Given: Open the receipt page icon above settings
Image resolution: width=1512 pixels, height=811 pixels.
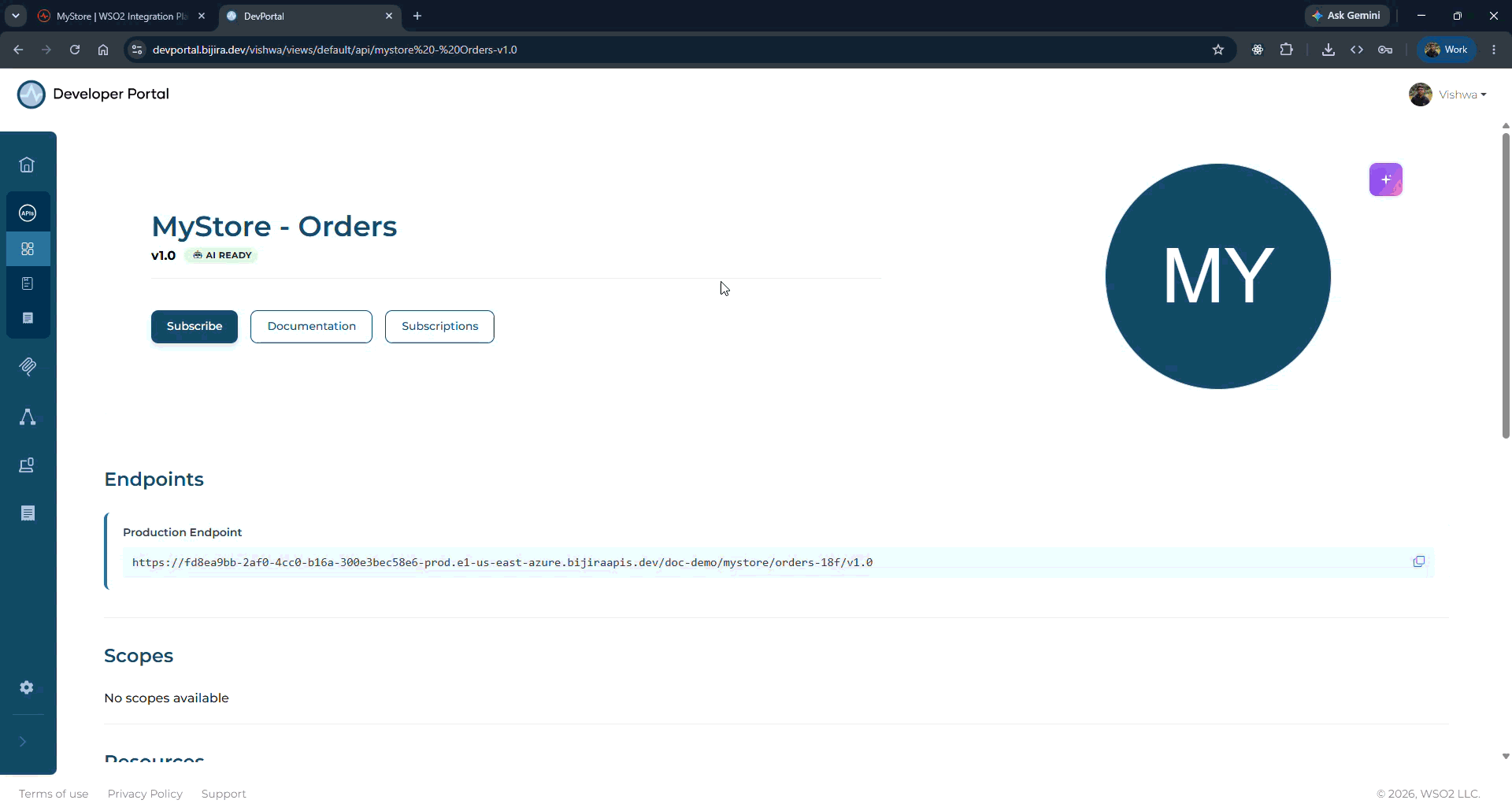Looking at the screenshot, I should [x=28, y=513].
